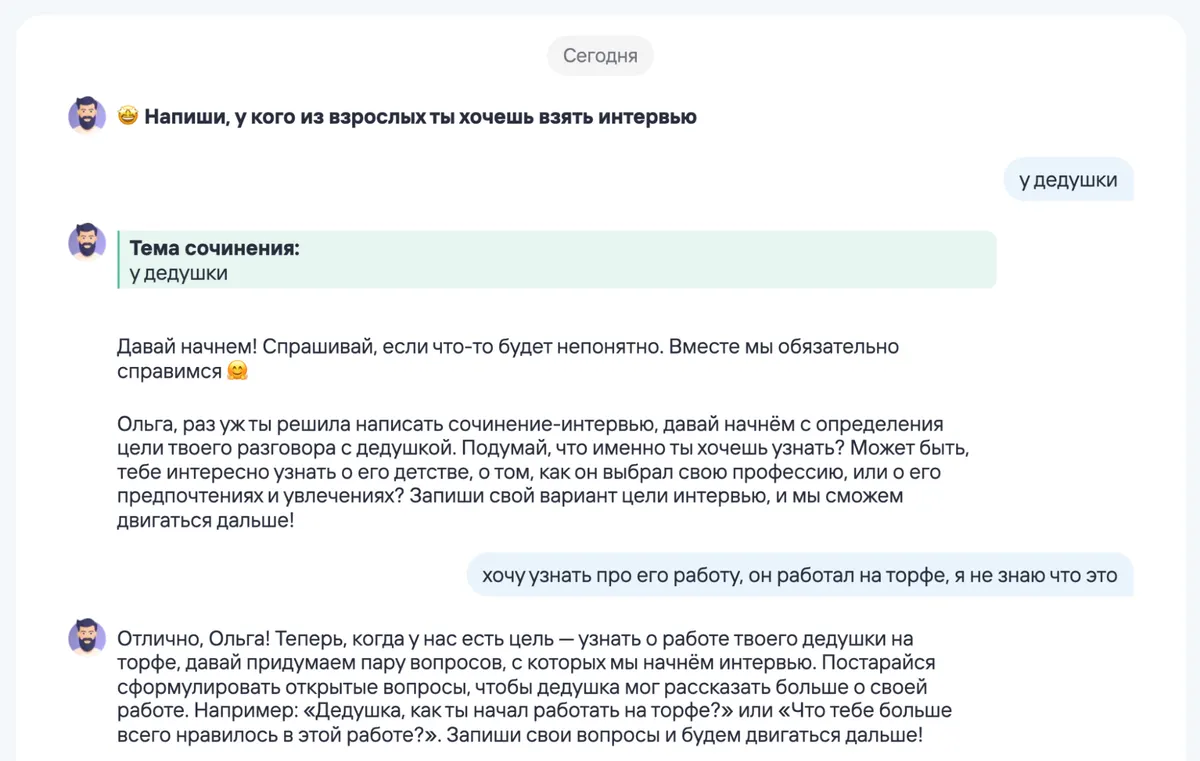Click the bold "Напиши, у кого из взрослых" heading
Screen dimensions: 1200x761
tap(420, 117)
